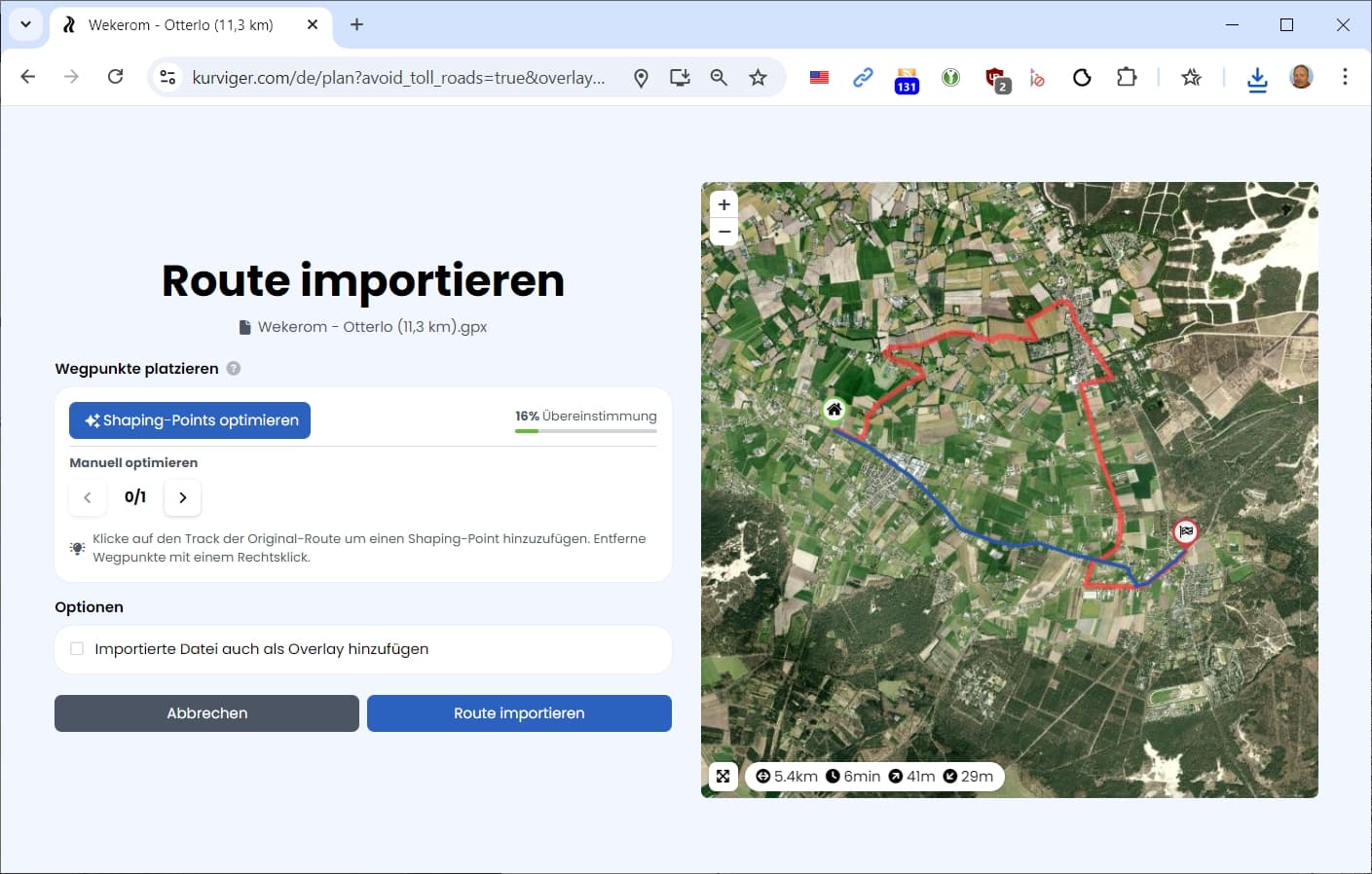
Task: Go forward in browser history
Action: [x=71, y=77]
